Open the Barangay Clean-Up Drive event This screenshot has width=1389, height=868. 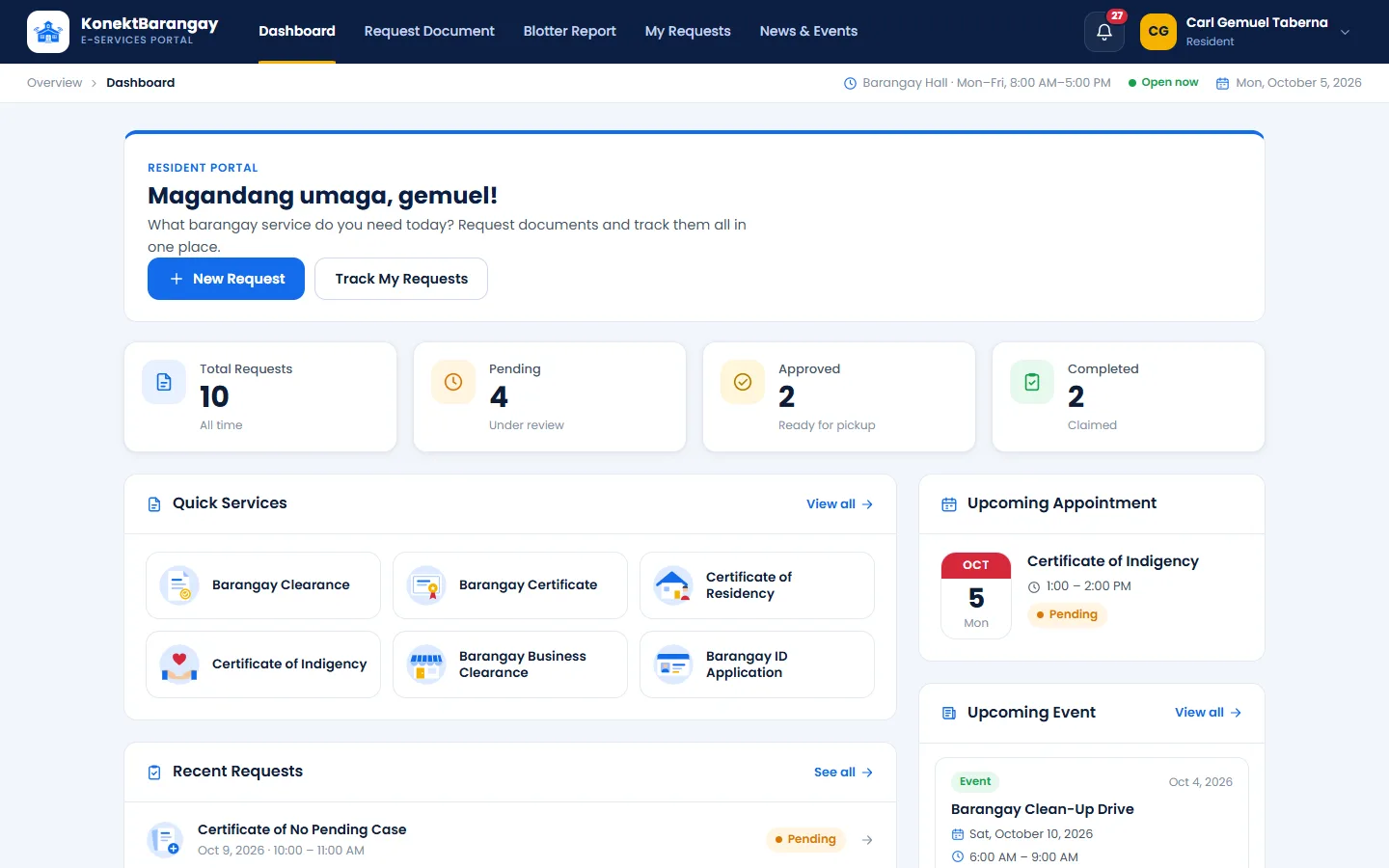(x=1043, y=809)
